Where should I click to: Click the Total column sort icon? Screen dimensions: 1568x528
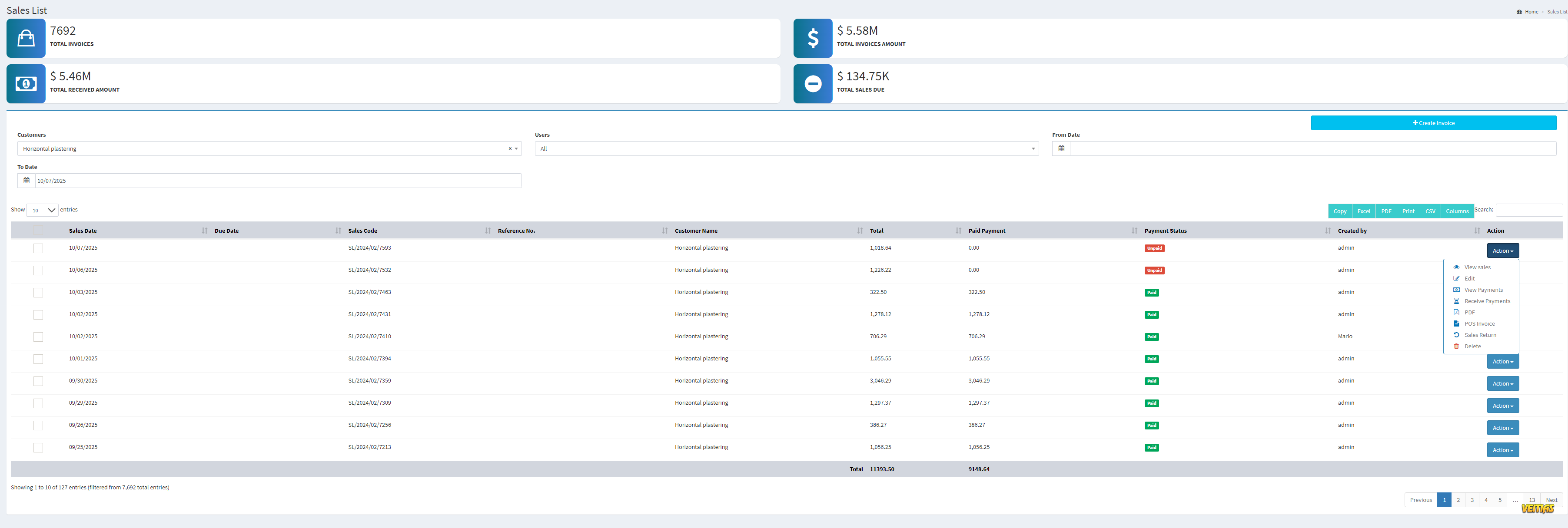pyautogui.click(x=958, y=231)
